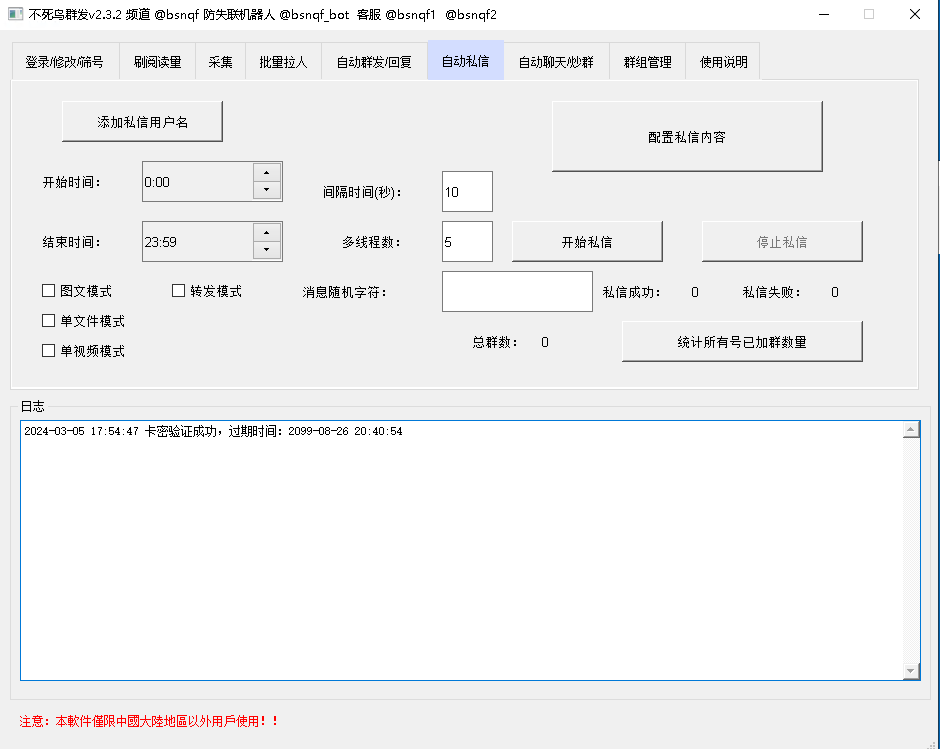Start messaging with 开始私信 button
Image resolution: width=940 pixels, height=749 pixels.
[x=587, y=242]
